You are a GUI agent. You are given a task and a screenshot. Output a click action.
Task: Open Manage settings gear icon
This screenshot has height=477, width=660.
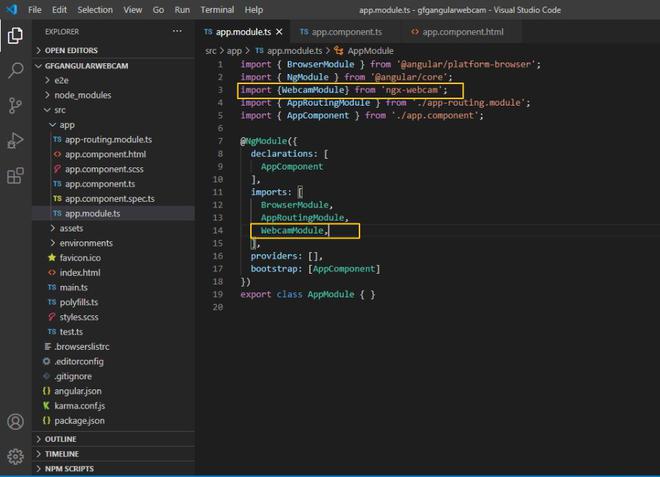coord(15,456)
